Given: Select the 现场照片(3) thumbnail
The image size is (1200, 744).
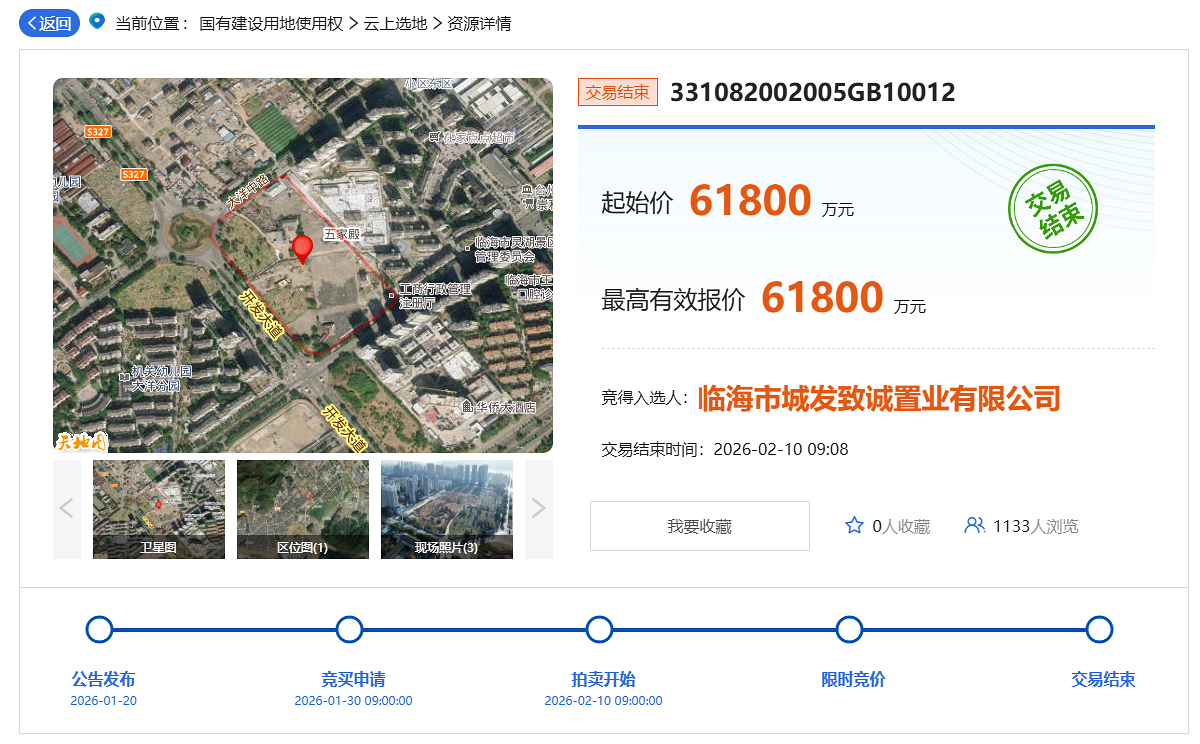Looking at the screenshot, I should point(447,509).
